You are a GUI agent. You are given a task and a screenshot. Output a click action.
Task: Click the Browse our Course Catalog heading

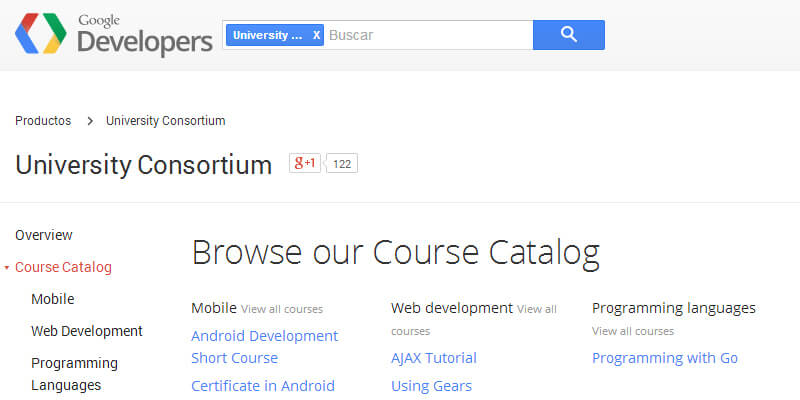[395, 253]
